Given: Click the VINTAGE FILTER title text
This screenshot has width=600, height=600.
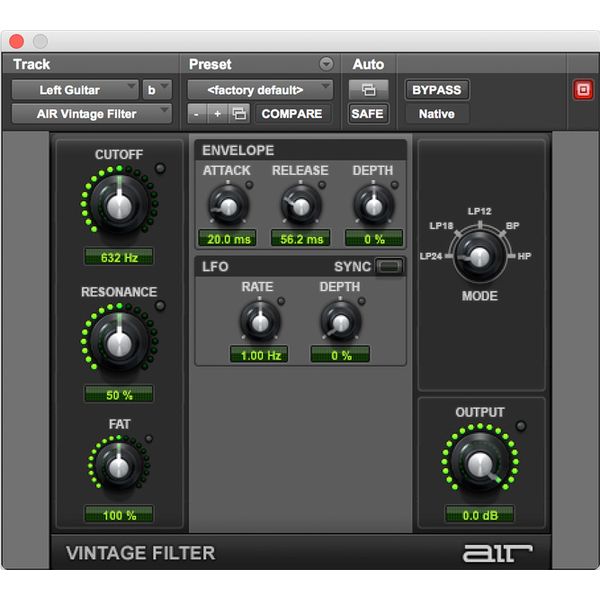Looking at the screenshot, I should 140,553.
